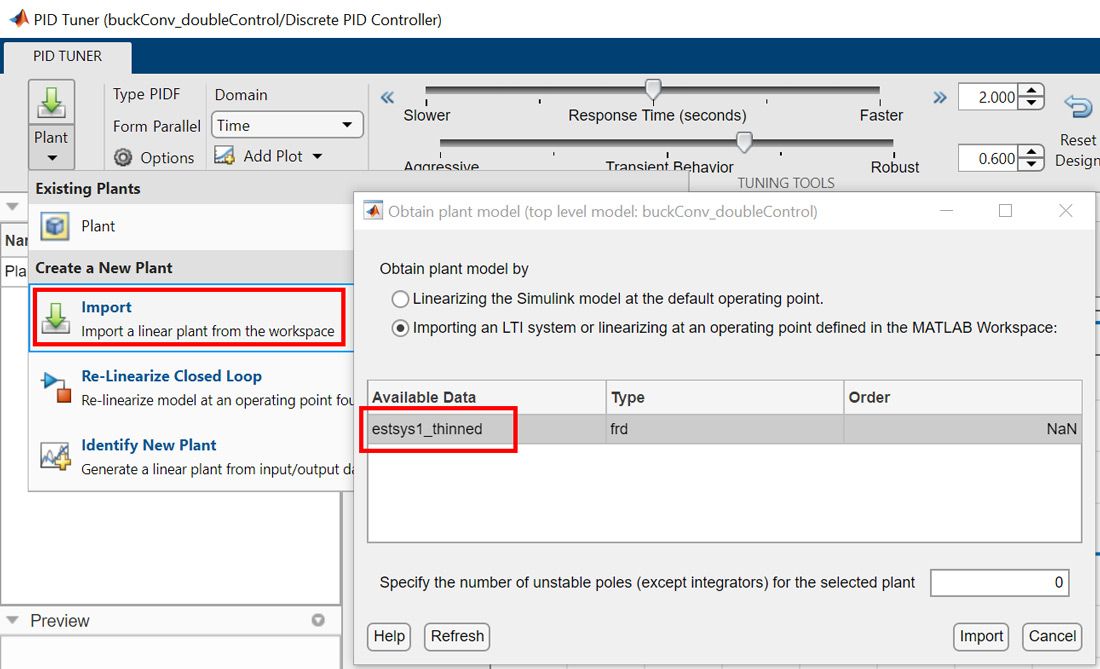Select Importing an LTI system radio option
This screenshot has height=669, width=1100.
click(x=401, y=328)
